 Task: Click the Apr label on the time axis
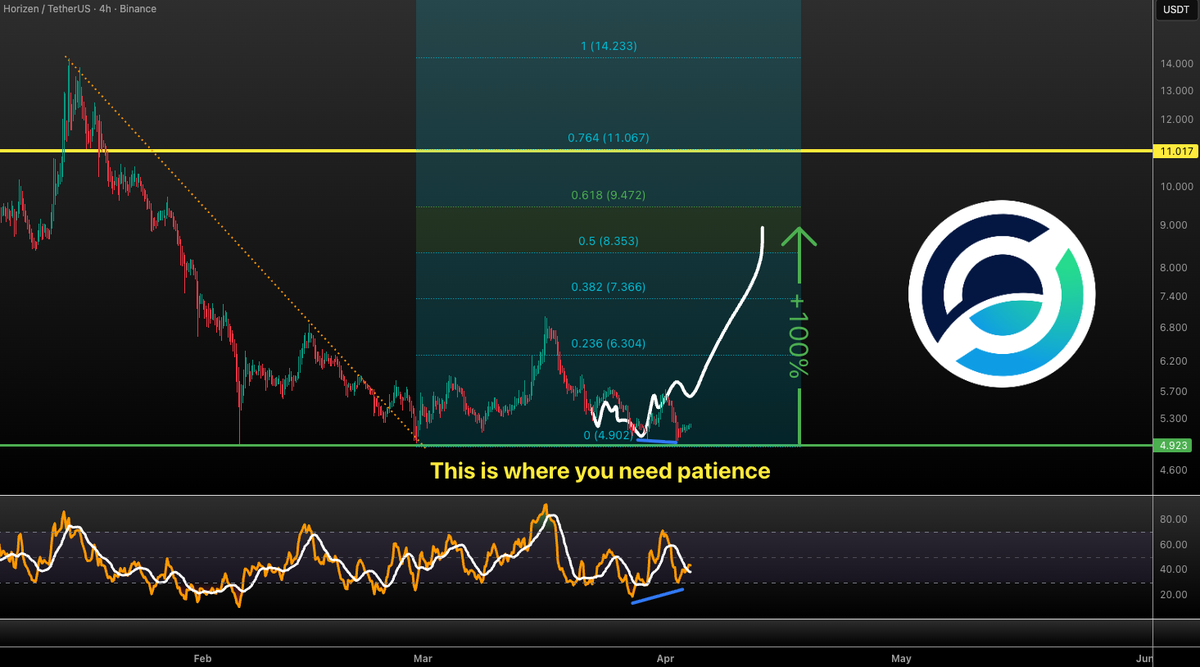pyautogui.click(x=665, y=659)
